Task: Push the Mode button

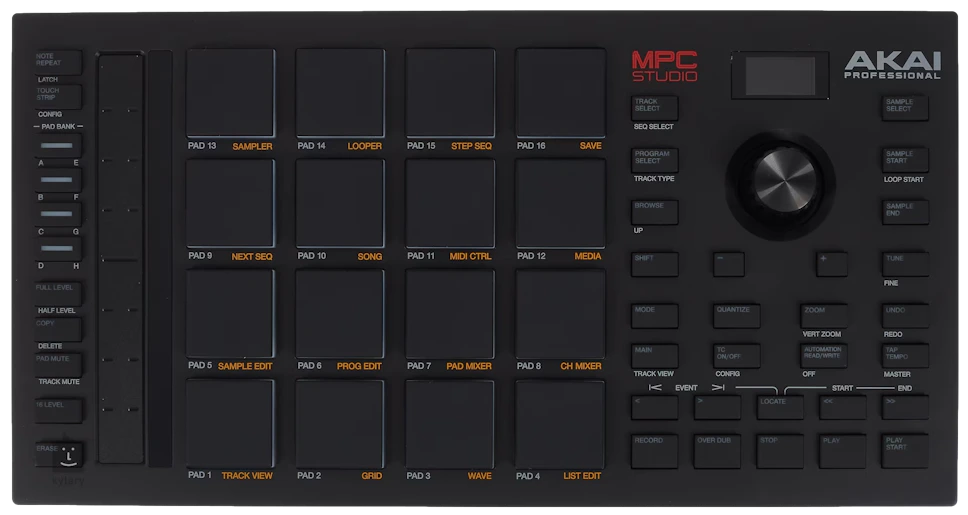Action: click(654, 316)
